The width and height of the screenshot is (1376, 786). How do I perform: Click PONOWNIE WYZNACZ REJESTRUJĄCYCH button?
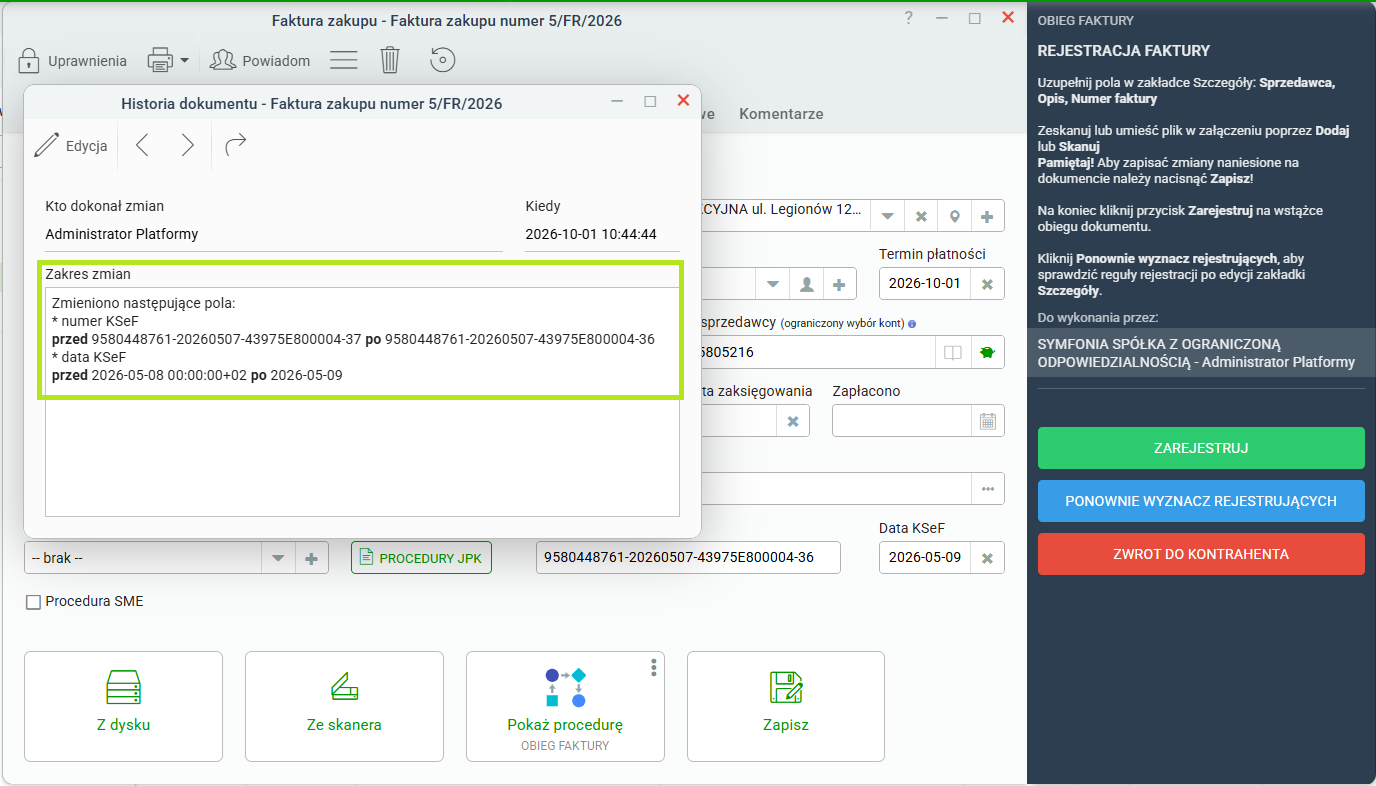pos(1201,501)
